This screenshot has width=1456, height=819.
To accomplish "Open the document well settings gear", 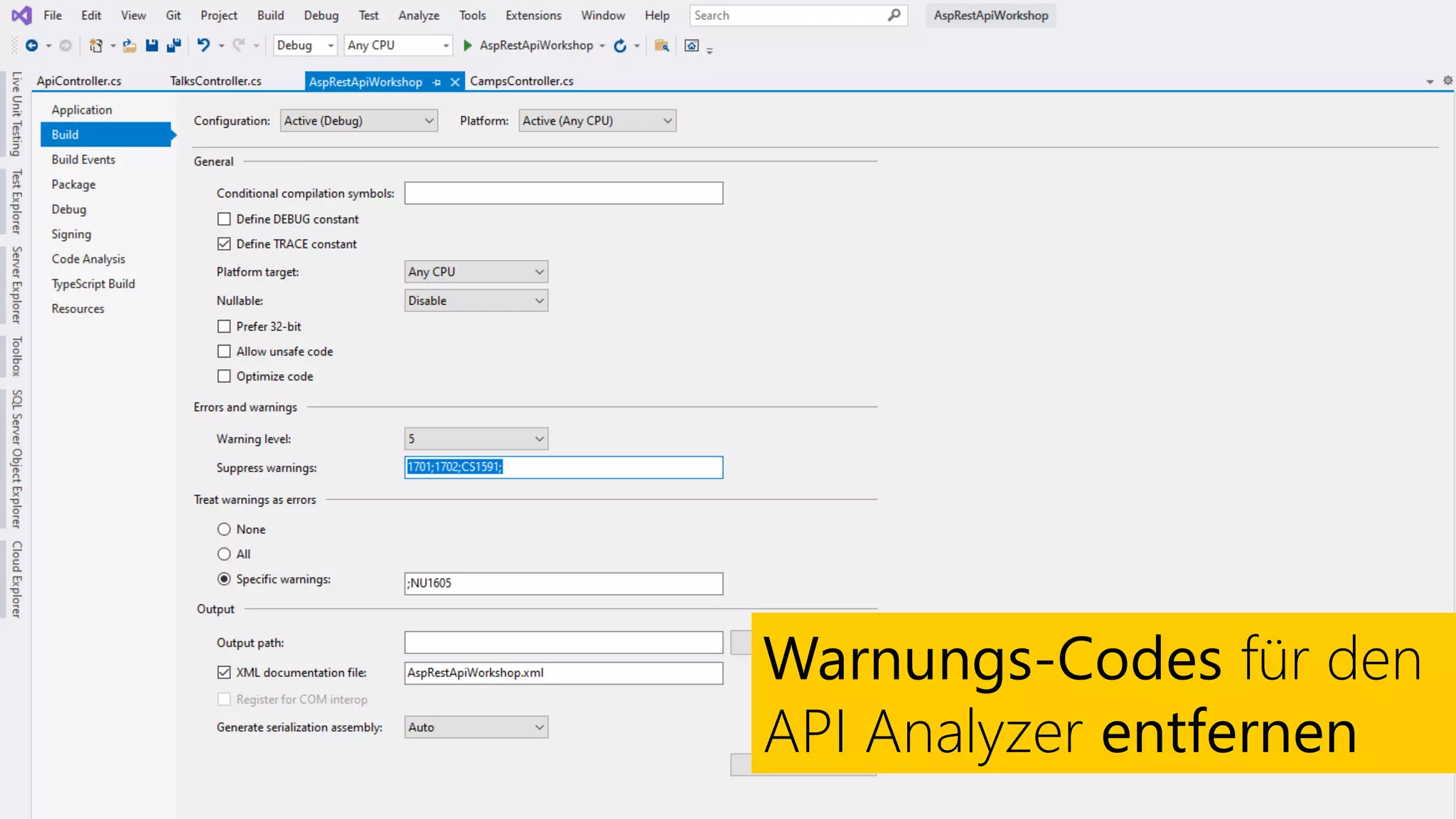I will 1447,80.
